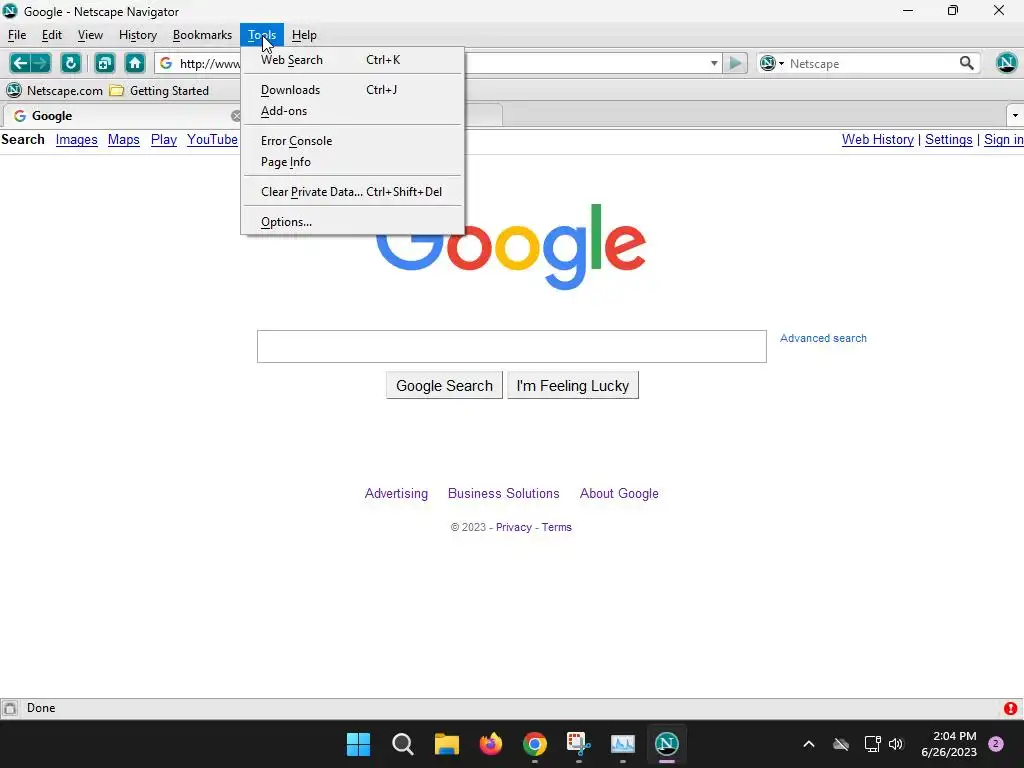1024x768 pixels.
Task: Click the Google Search button
Action: coord(444,385)
